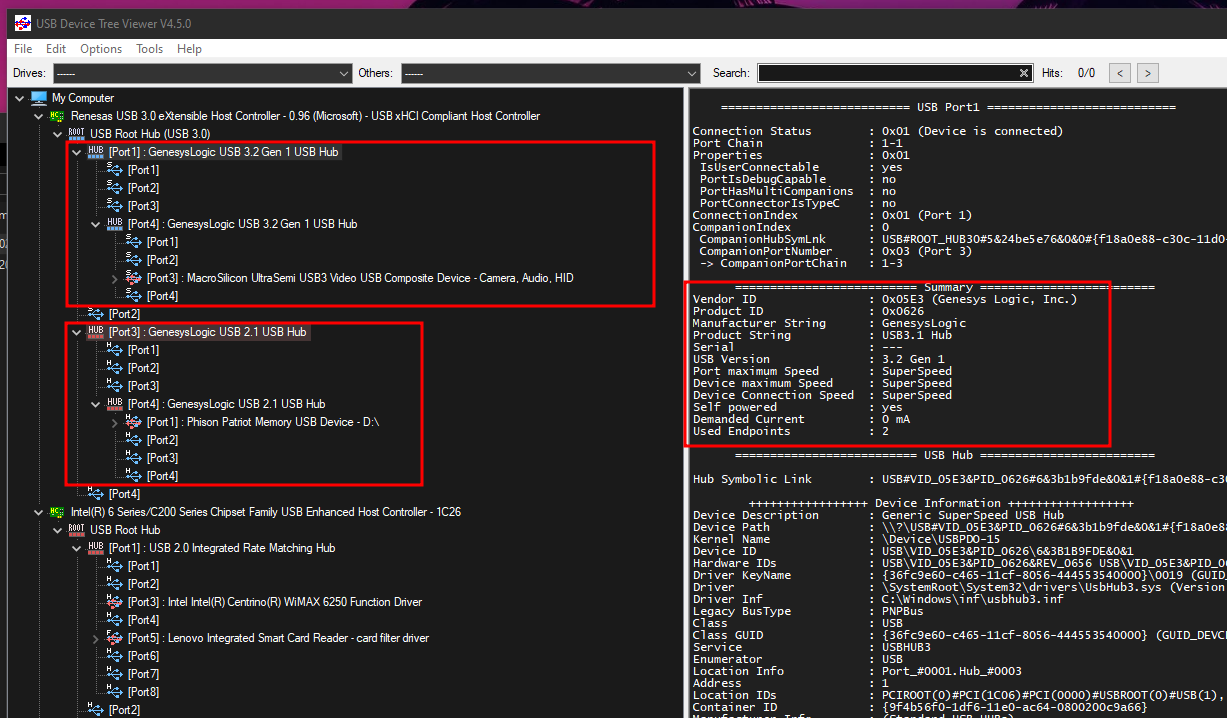1227x718 pixels.
Task: Expand the Lenovo Integrated Smart Card Reader node
Action: pos(96,638)
